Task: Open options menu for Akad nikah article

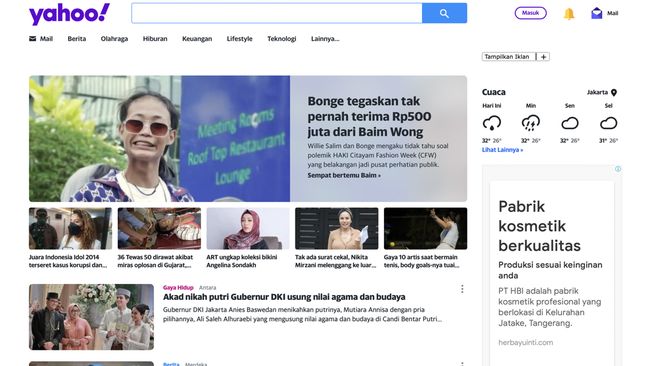Action: click(462, 289)
